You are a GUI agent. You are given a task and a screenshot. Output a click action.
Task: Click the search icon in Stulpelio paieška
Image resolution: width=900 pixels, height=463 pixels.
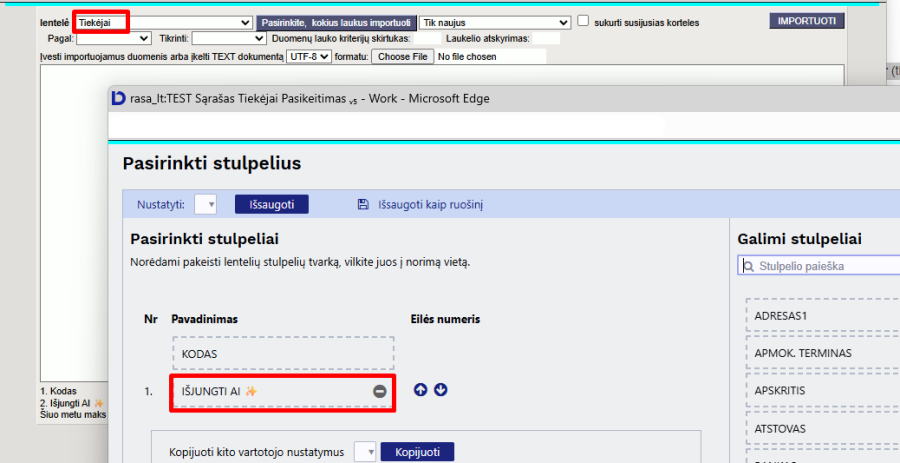[749, 266]
